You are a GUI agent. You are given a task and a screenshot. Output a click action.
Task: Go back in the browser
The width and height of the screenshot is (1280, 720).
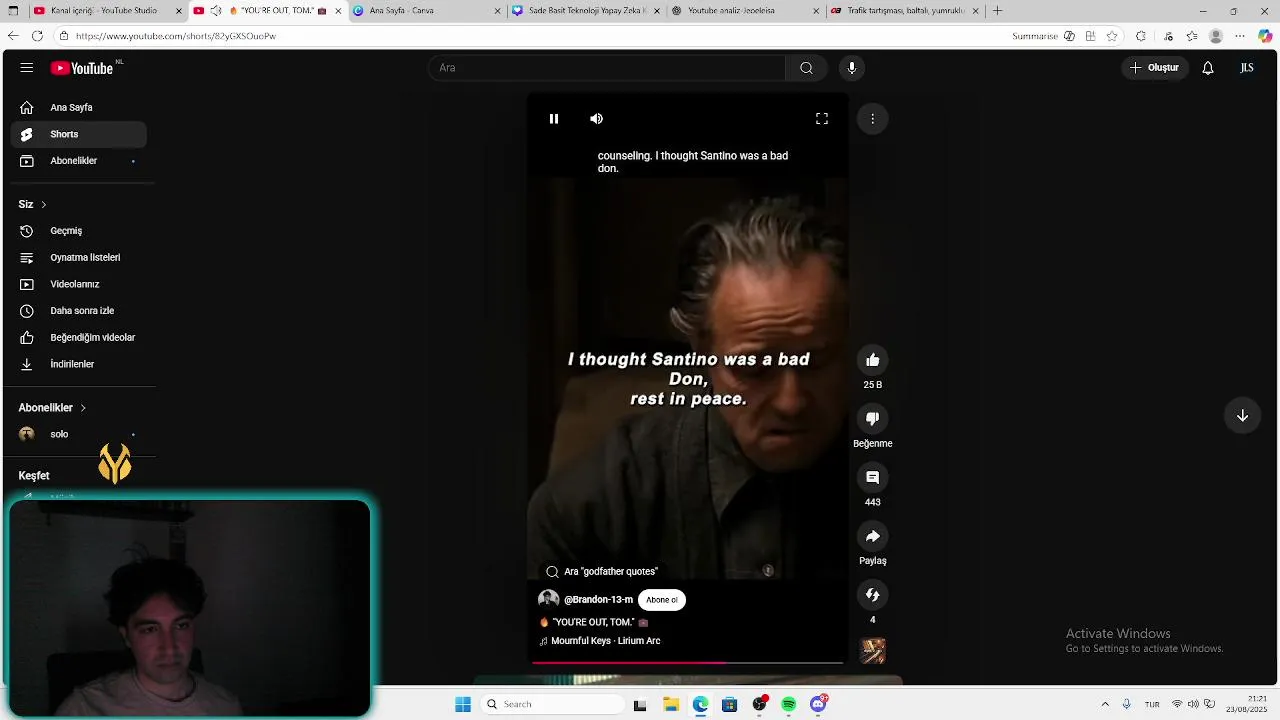click(13, 36)
